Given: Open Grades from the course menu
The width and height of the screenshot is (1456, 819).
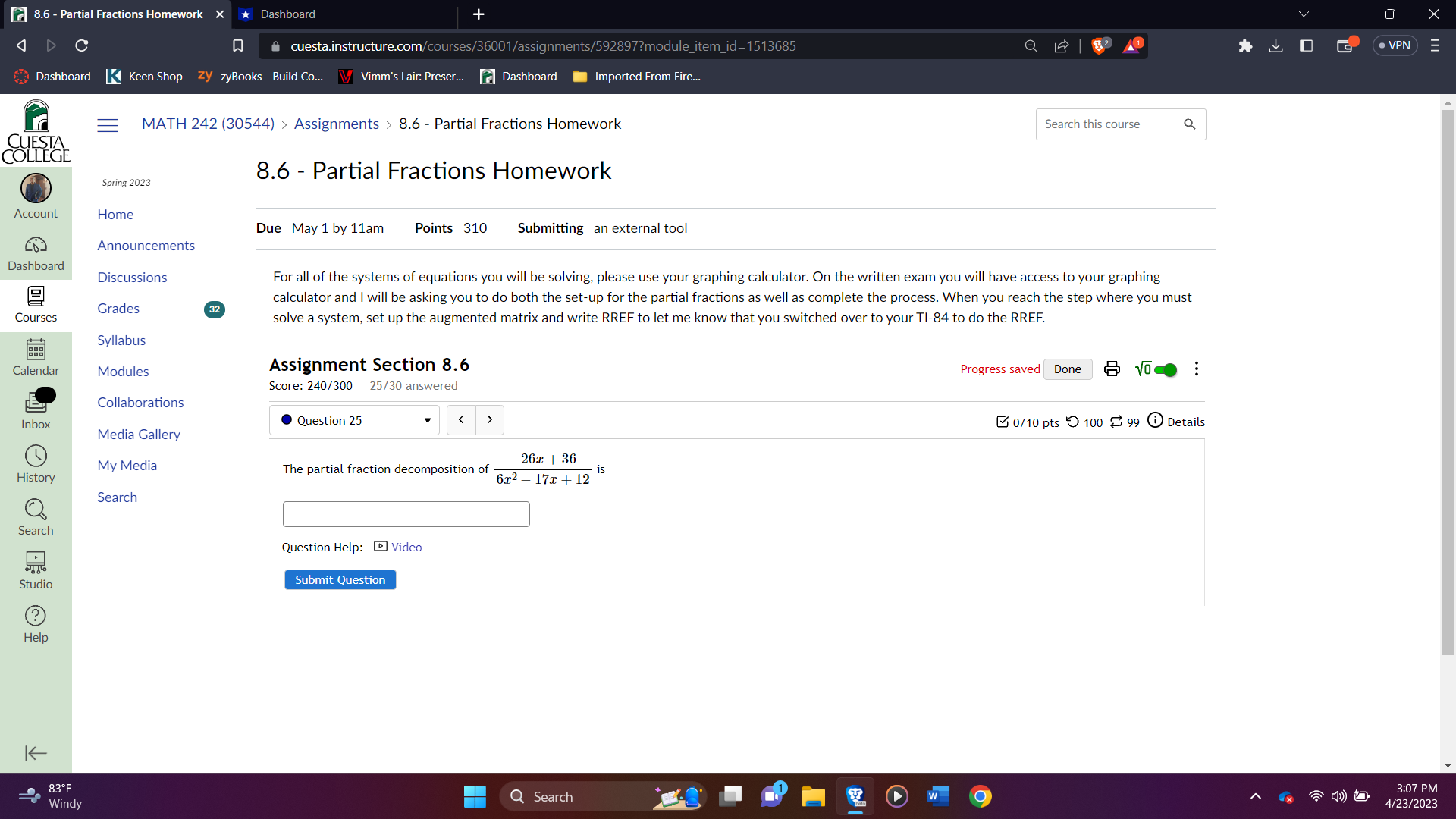Looking at the screenshot, I should (x=118, y=309).
